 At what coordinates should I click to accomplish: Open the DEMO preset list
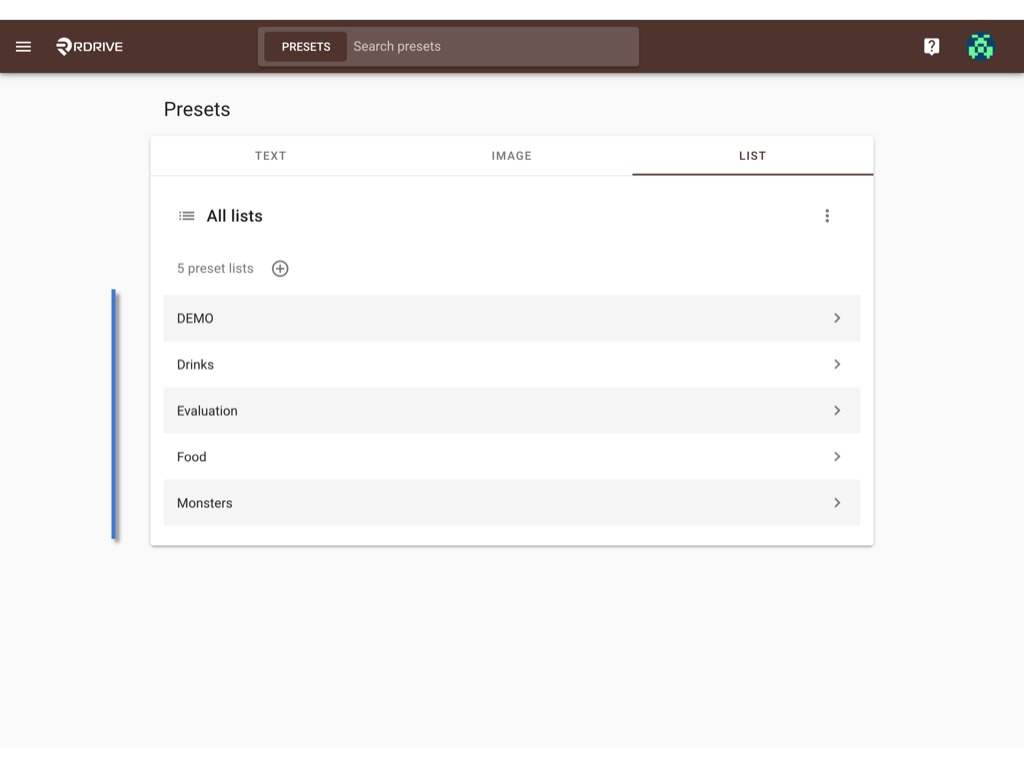coord(511,318)
